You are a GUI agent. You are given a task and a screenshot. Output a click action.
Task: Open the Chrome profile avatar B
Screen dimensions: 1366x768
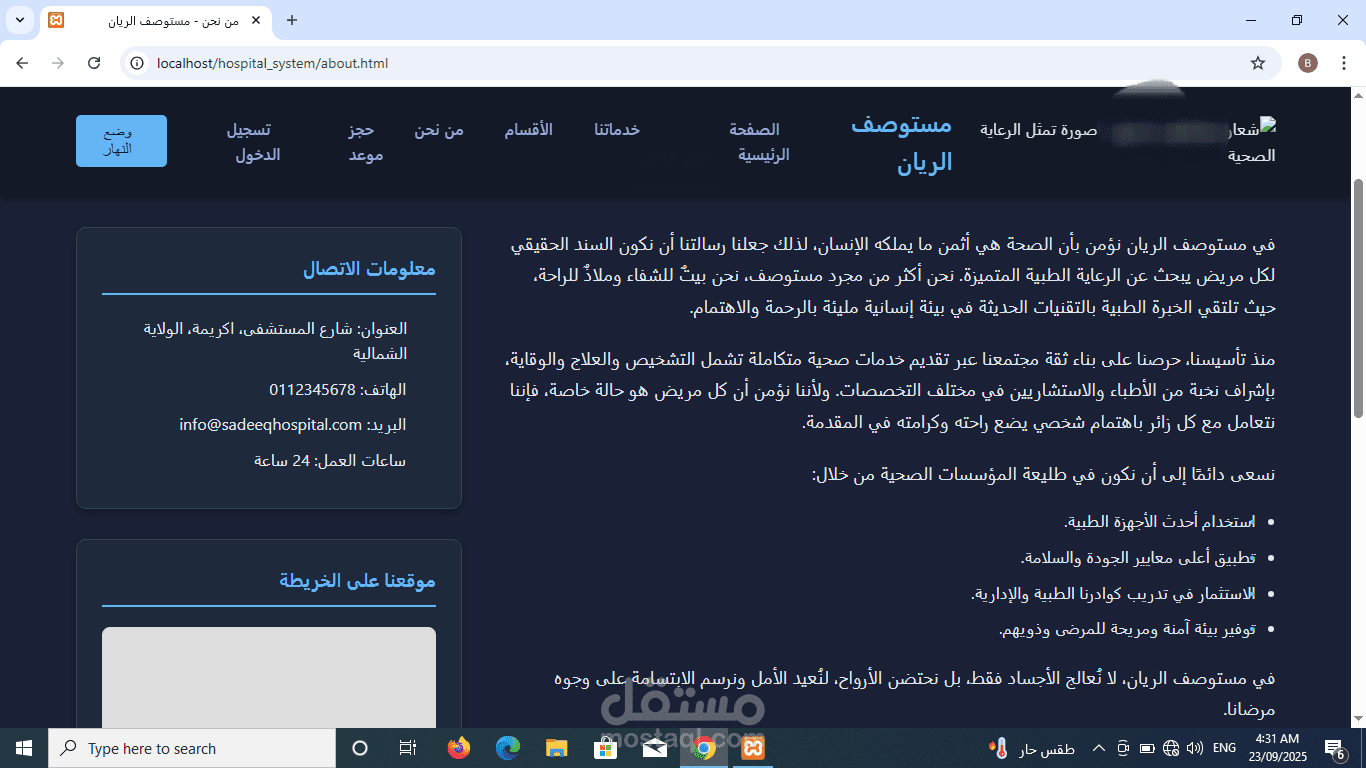click(x=1308, y=63)
